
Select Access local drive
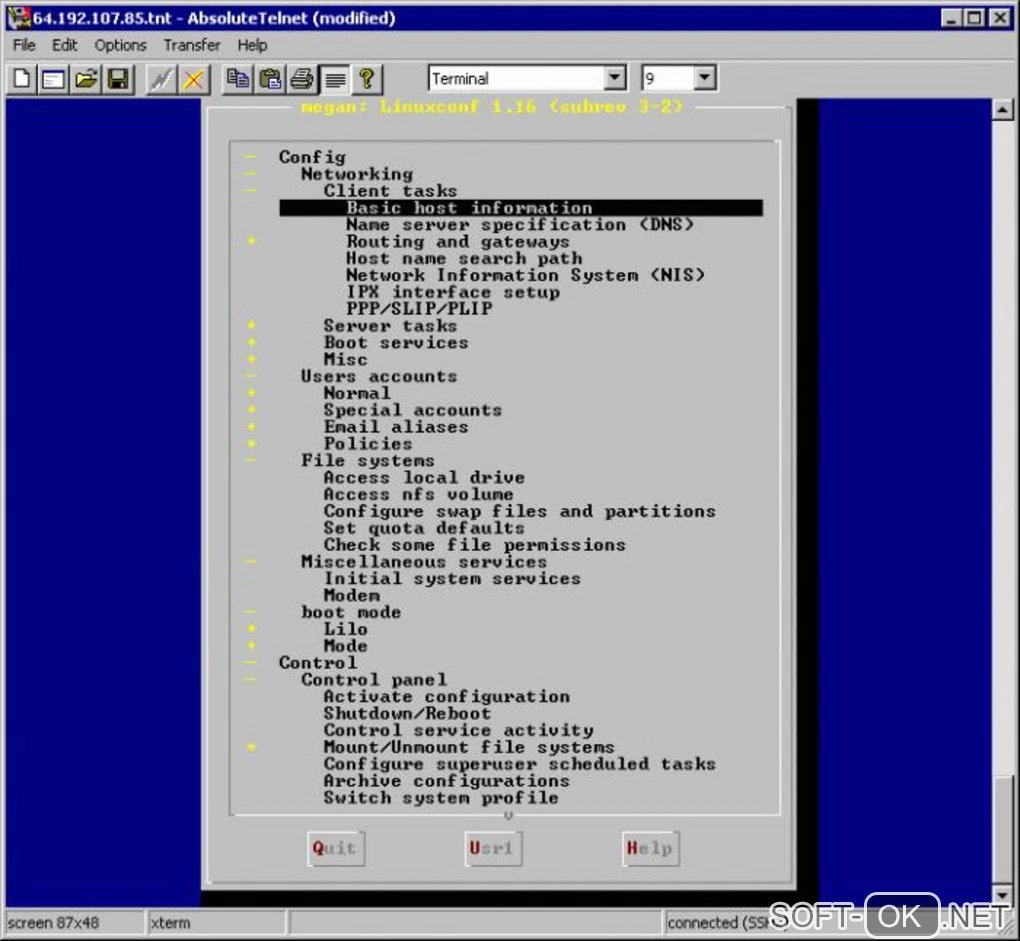[424, 477]
